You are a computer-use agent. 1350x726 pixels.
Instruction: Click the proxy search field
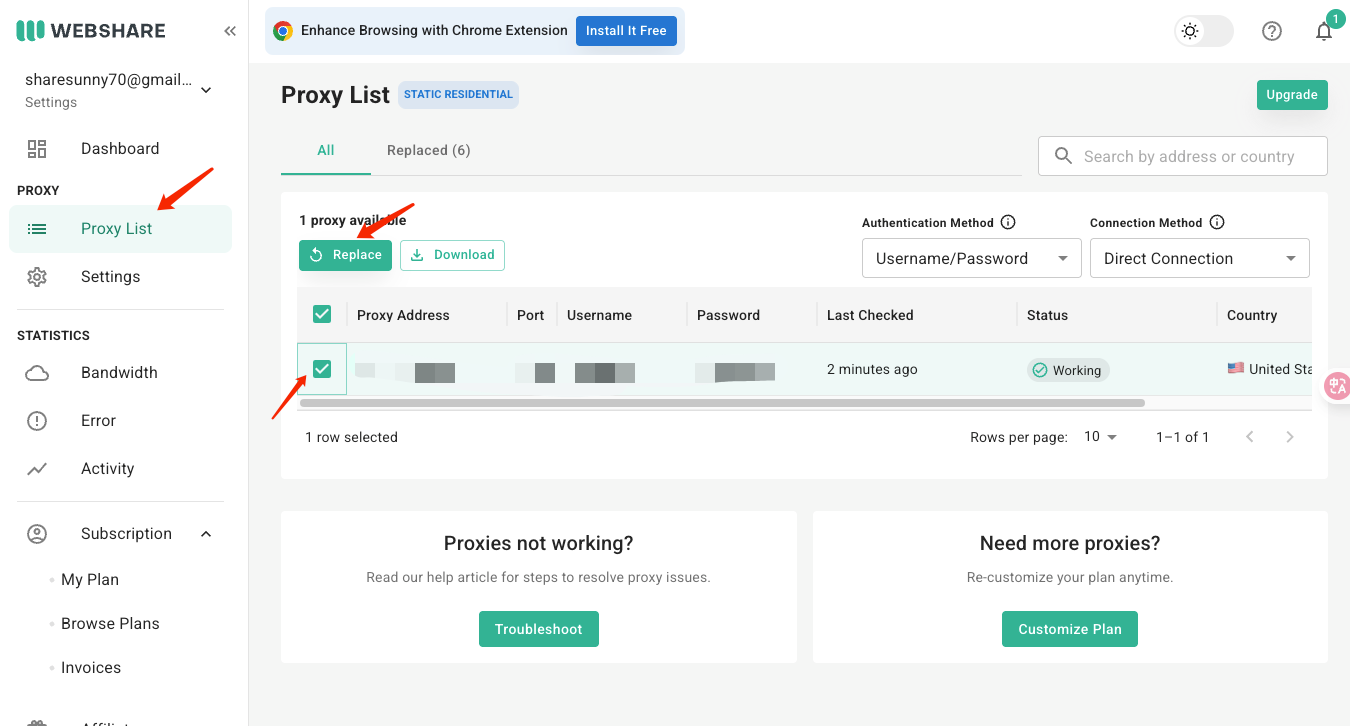1183,156
